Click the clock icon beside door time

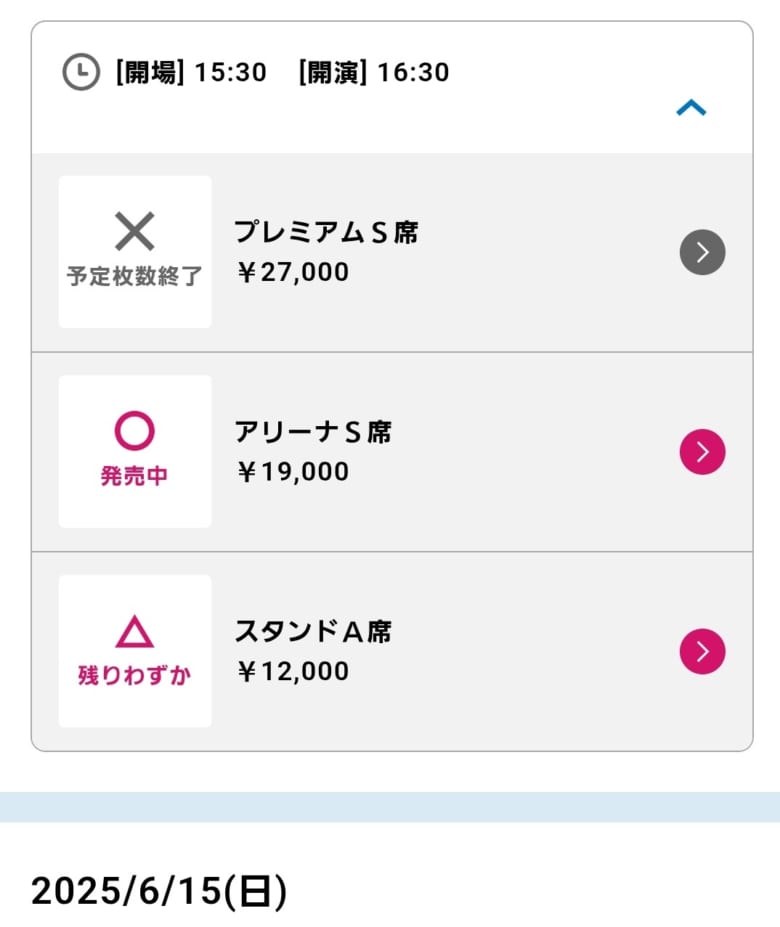(x=81, y=72)
